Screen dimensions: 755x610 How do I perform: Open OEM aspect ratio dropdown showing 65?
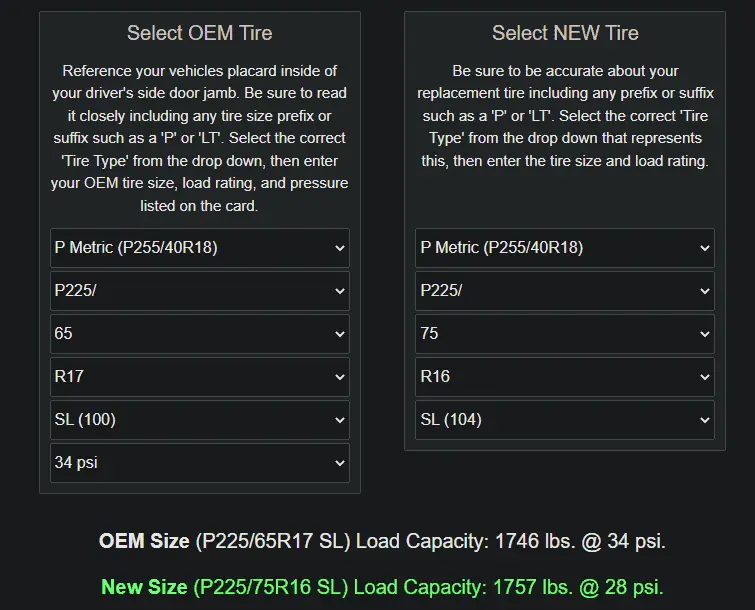(199, 334)
